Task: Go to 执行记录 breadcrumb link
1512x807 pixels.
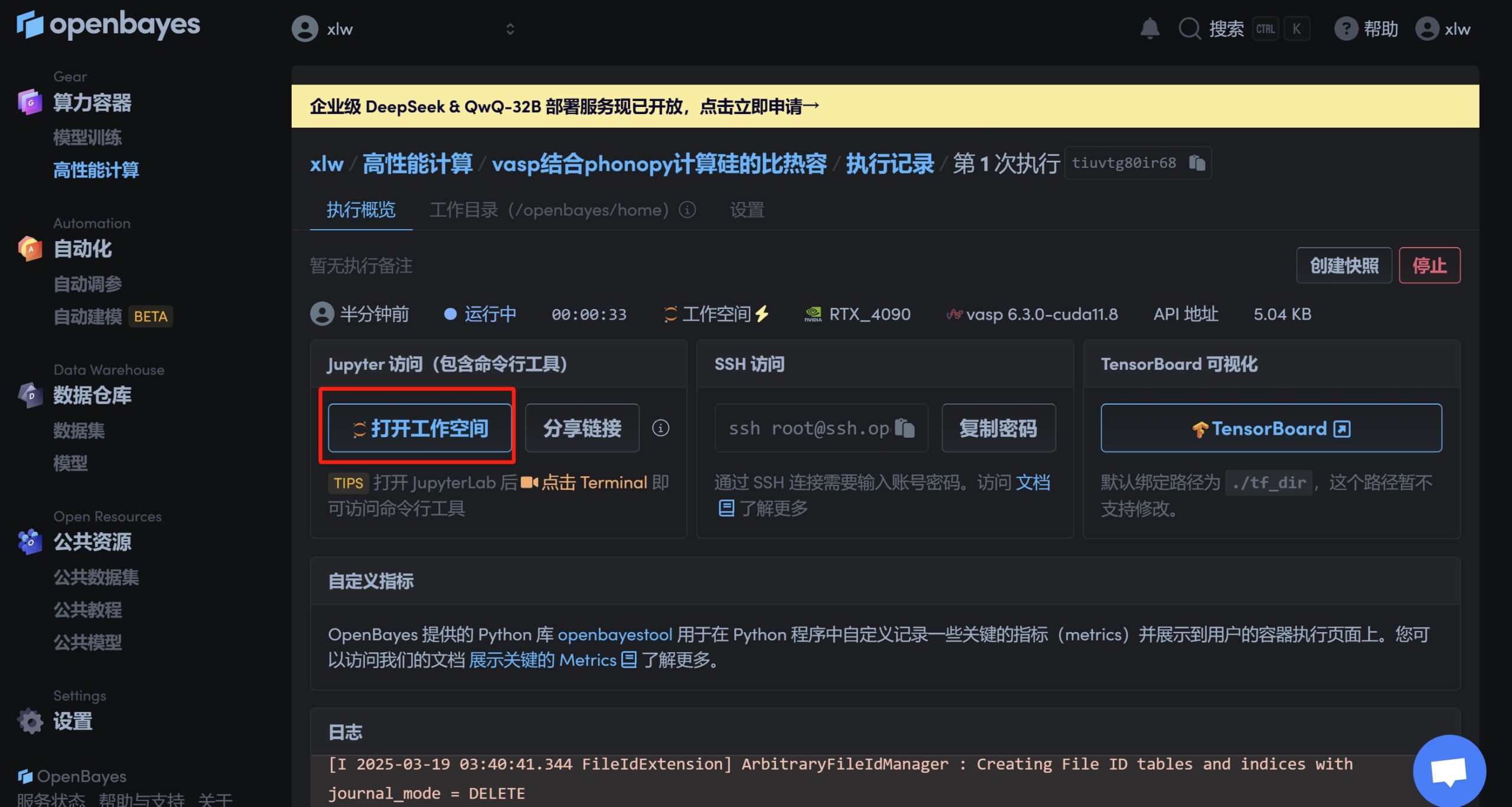Action: (889, 164)
